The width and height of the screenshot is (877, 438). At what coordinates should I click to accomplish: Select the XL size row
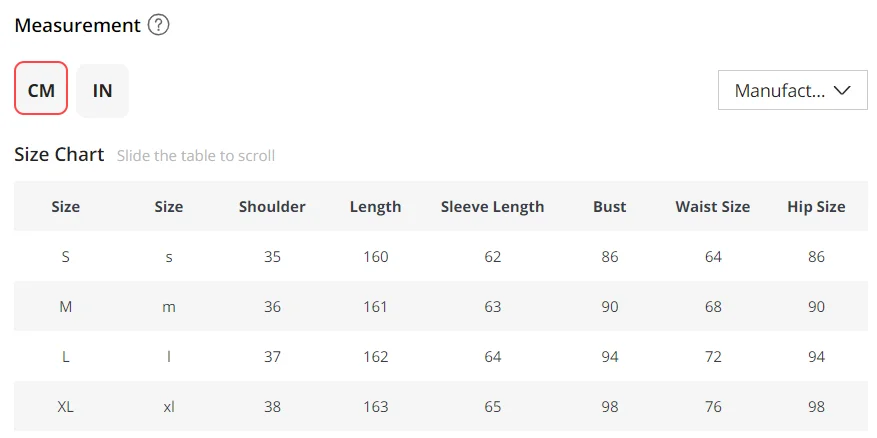66,407
